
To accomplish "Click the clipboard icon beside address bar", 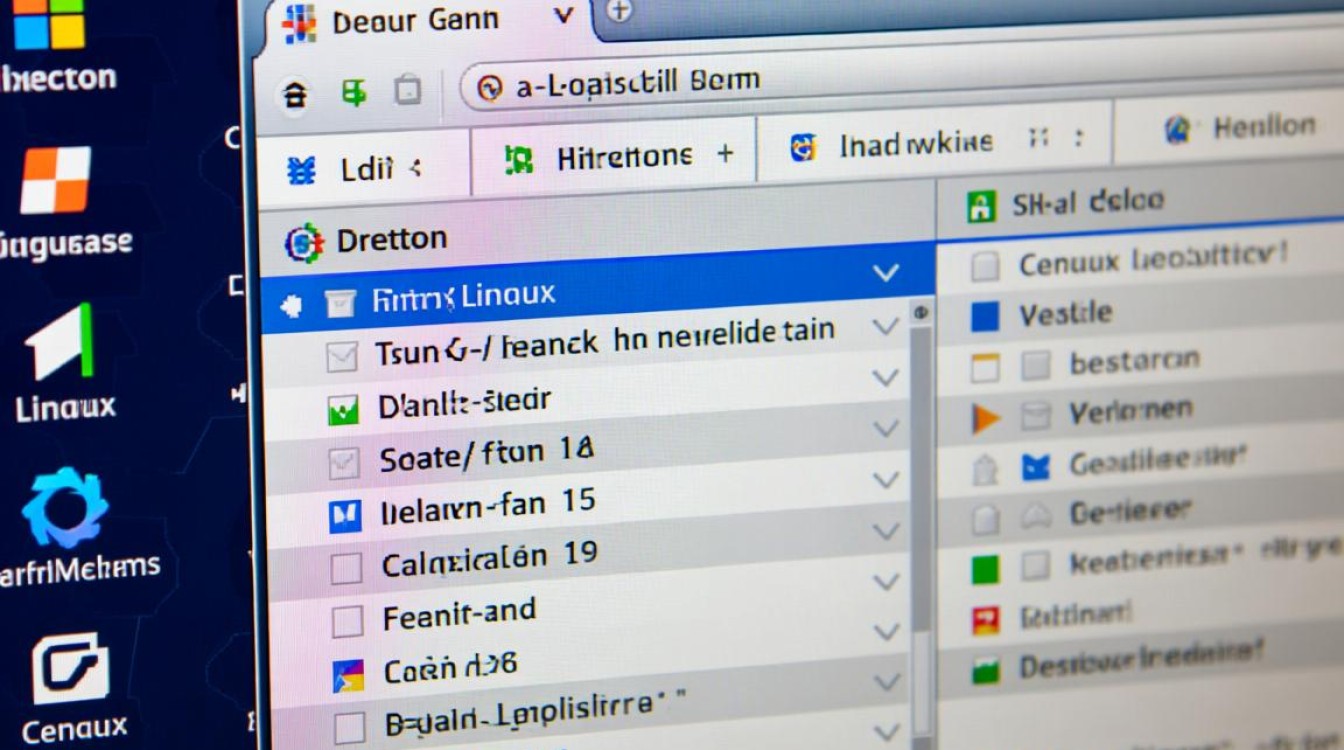I will tap(407, 91).
